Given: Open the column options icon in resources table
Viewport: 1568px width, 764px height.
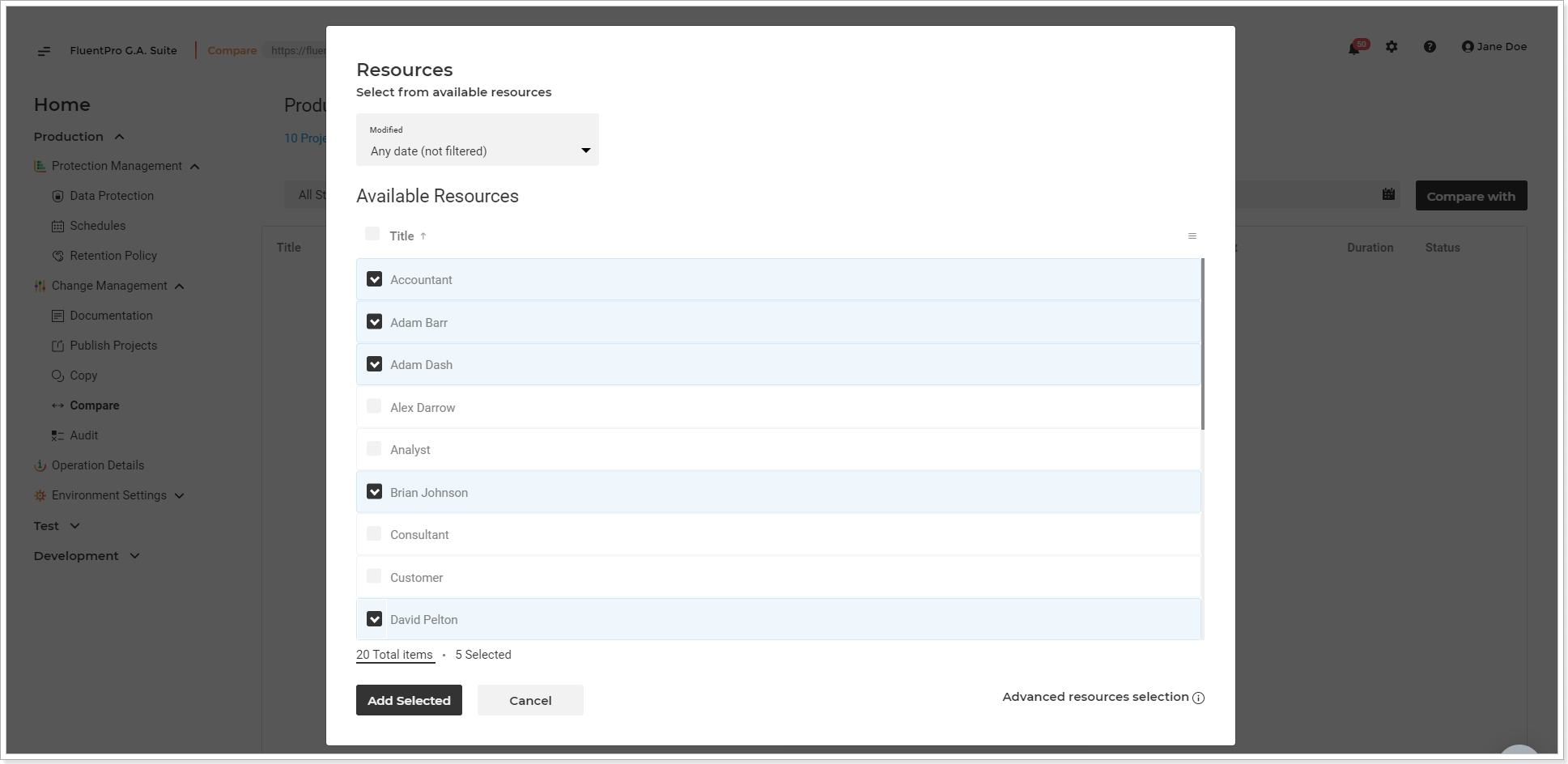Looking at the screenshot, I should (x=1192, y=236).
